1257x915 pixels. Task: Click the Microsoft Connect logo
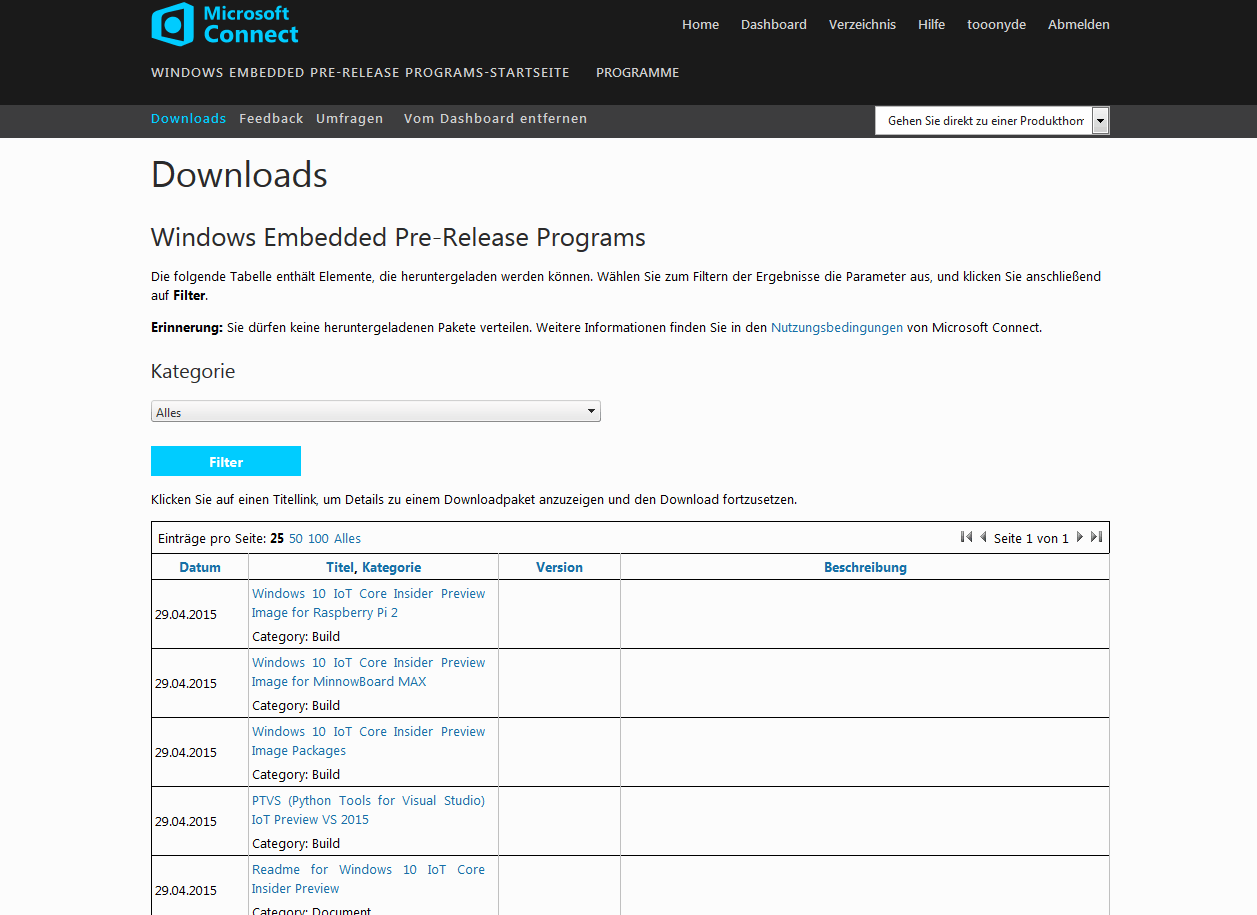[x=225, y=24]
